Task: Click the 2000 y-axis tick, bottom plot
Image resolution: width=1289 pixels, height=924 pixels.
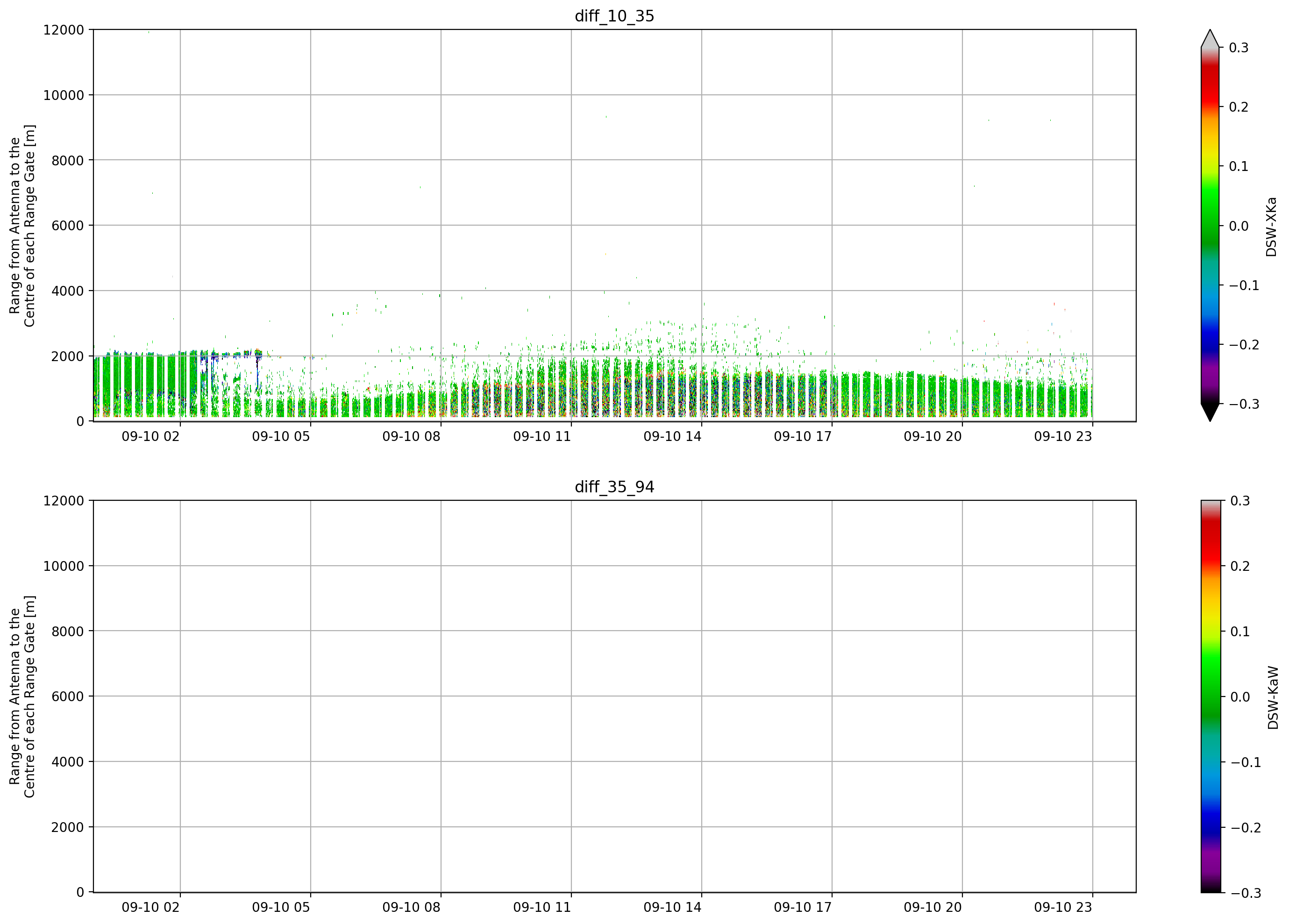Action: pos(68,827)
